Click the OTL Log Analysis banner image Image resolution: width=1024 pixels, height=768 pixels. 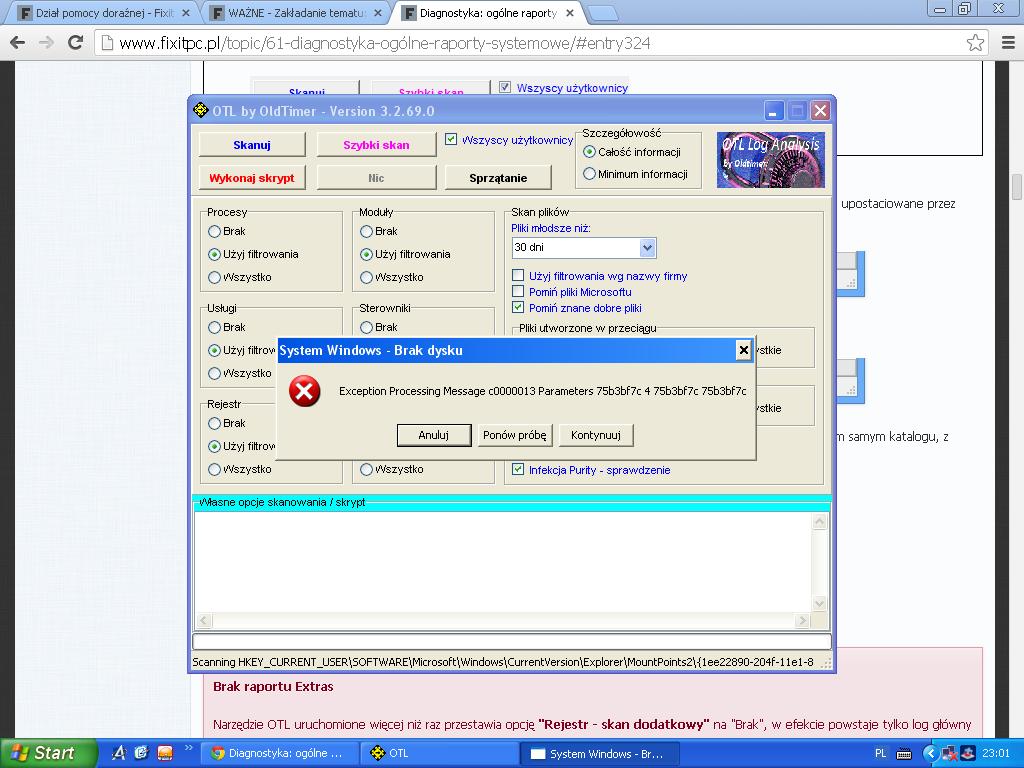pos(771,160)
